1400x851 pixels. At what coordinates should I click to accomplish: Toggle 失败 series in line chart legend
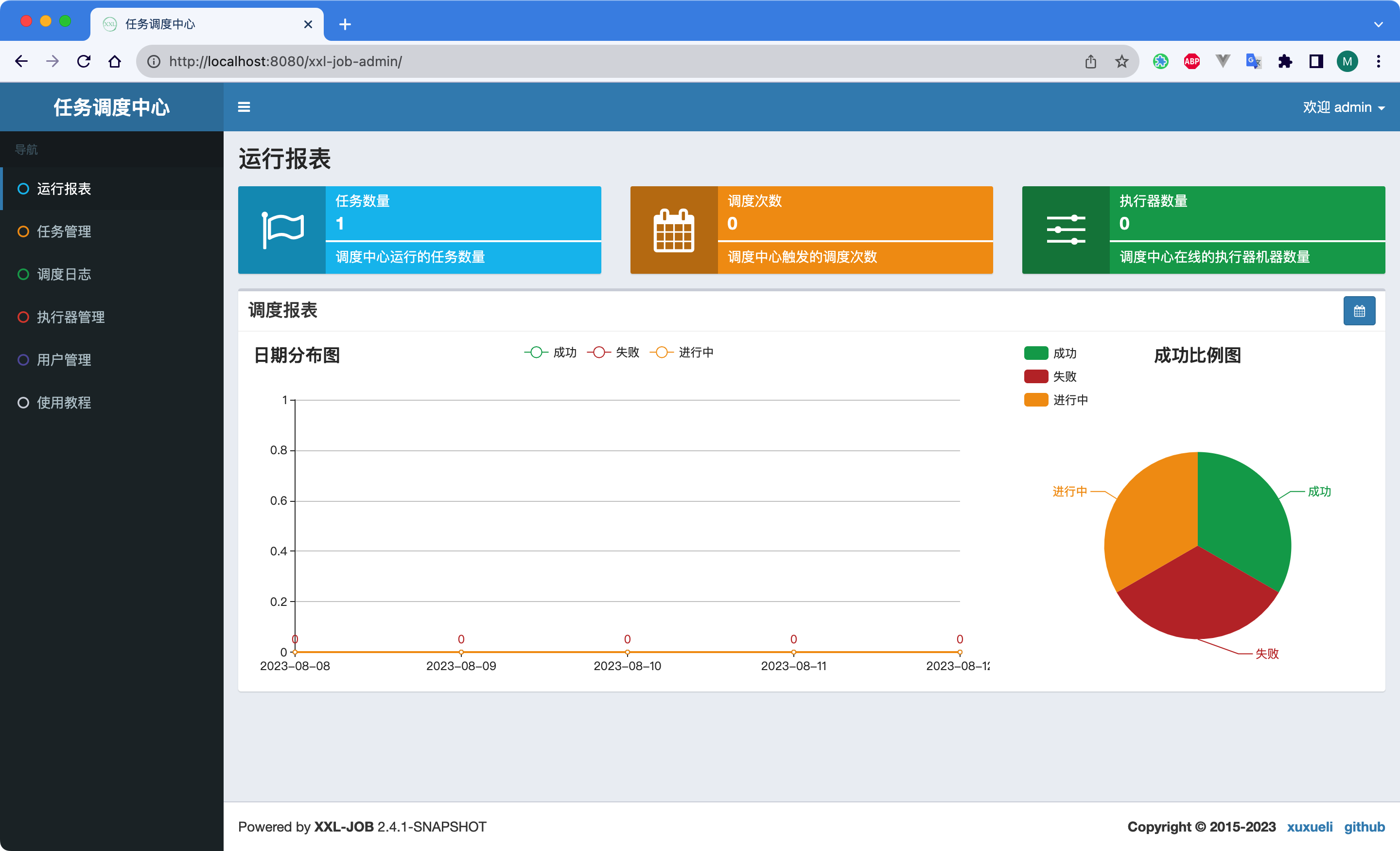point(613,353)
